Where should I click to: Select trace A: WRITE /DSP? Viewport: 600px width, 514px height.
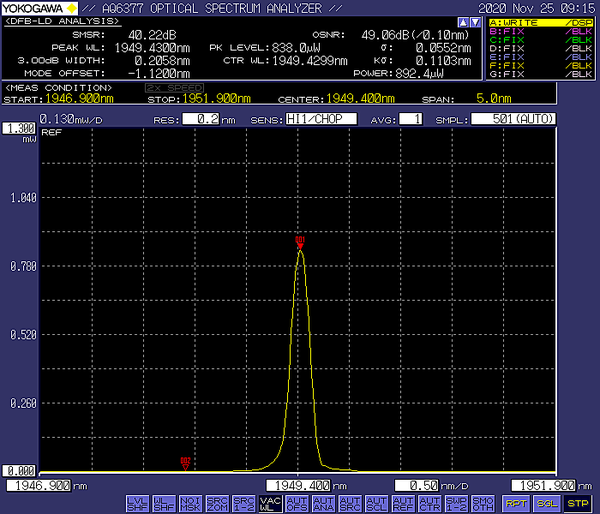click(539, 21)
